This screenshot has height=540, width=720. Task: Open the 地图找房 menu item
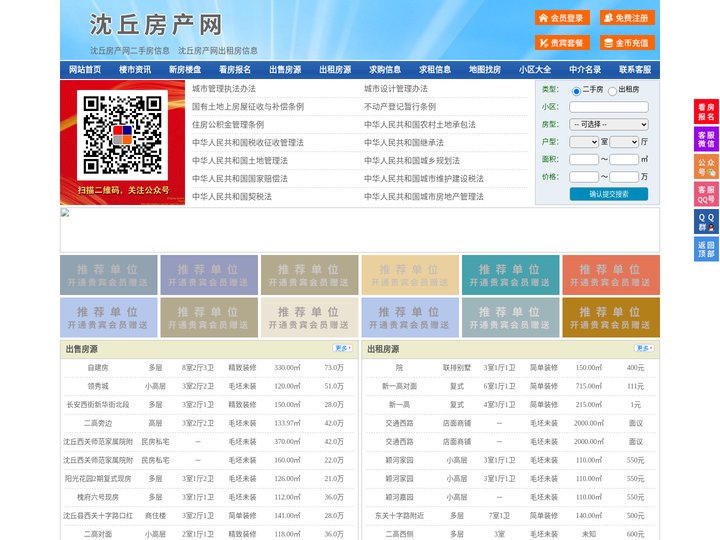click(485, 70)
